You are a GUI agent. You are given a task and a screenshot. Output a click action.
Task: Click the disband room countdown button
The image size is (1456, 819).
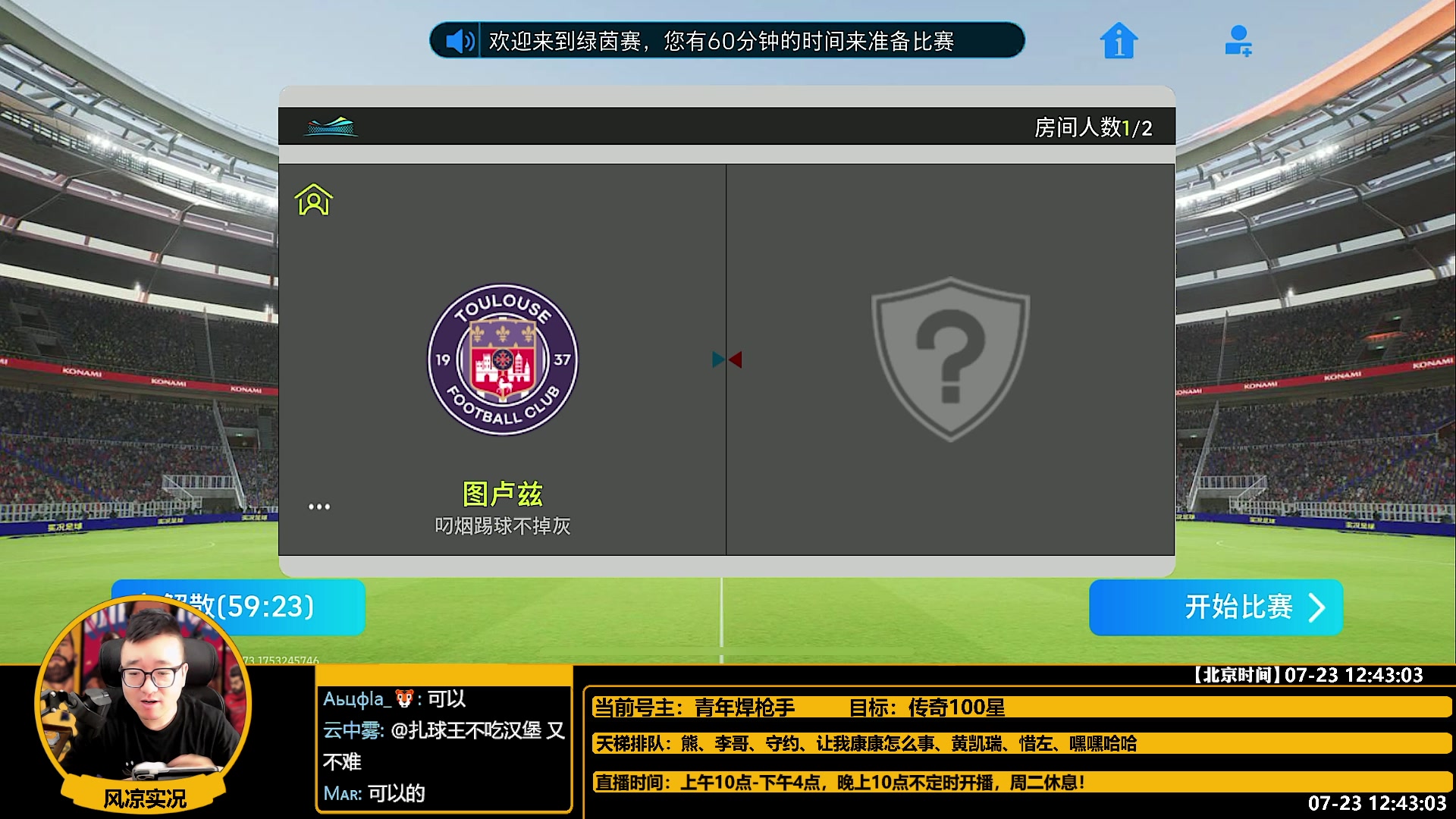click(238, 607)
